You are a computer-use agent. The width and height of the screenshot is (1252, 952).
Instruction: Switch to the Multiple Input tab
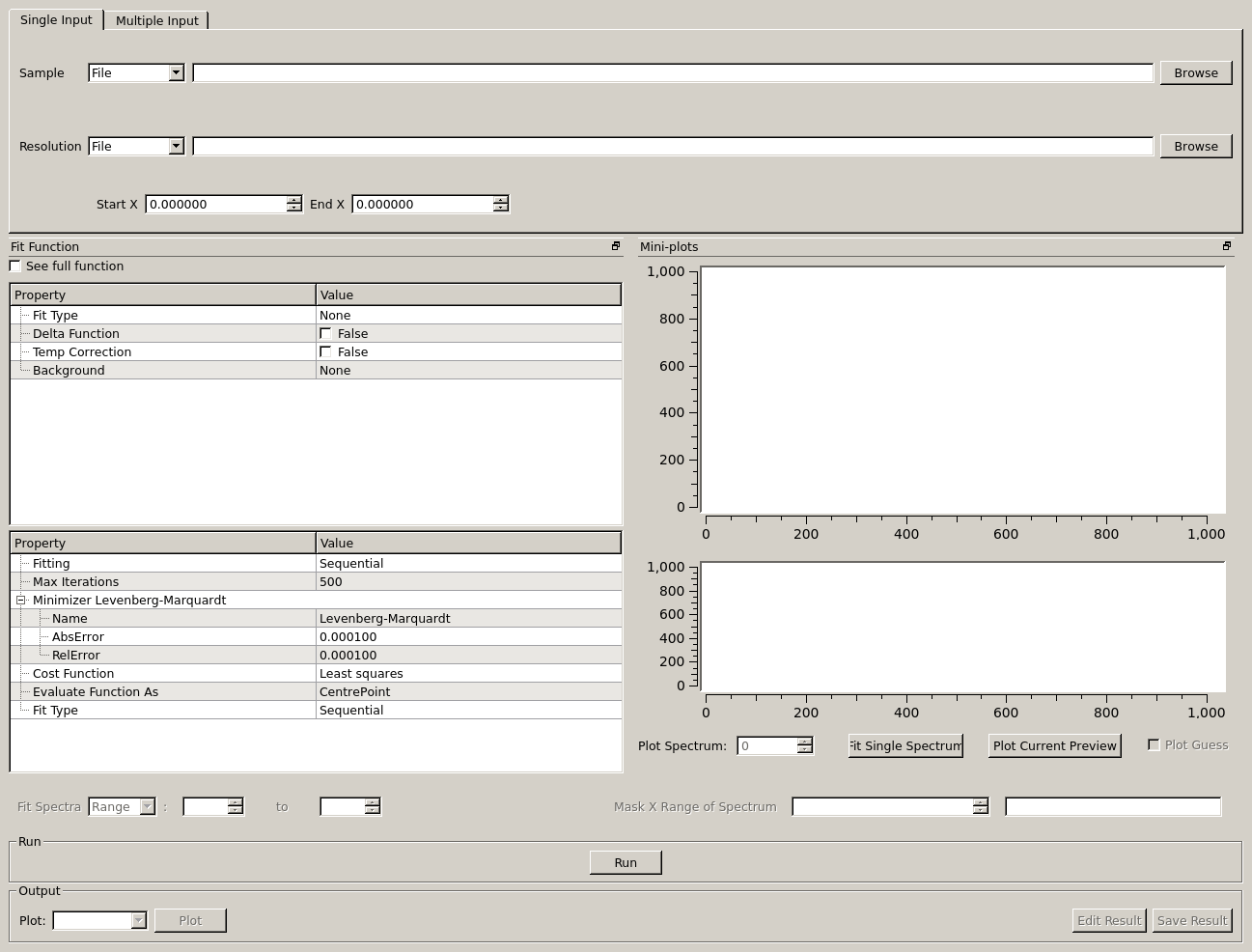(x=156, y=20)
